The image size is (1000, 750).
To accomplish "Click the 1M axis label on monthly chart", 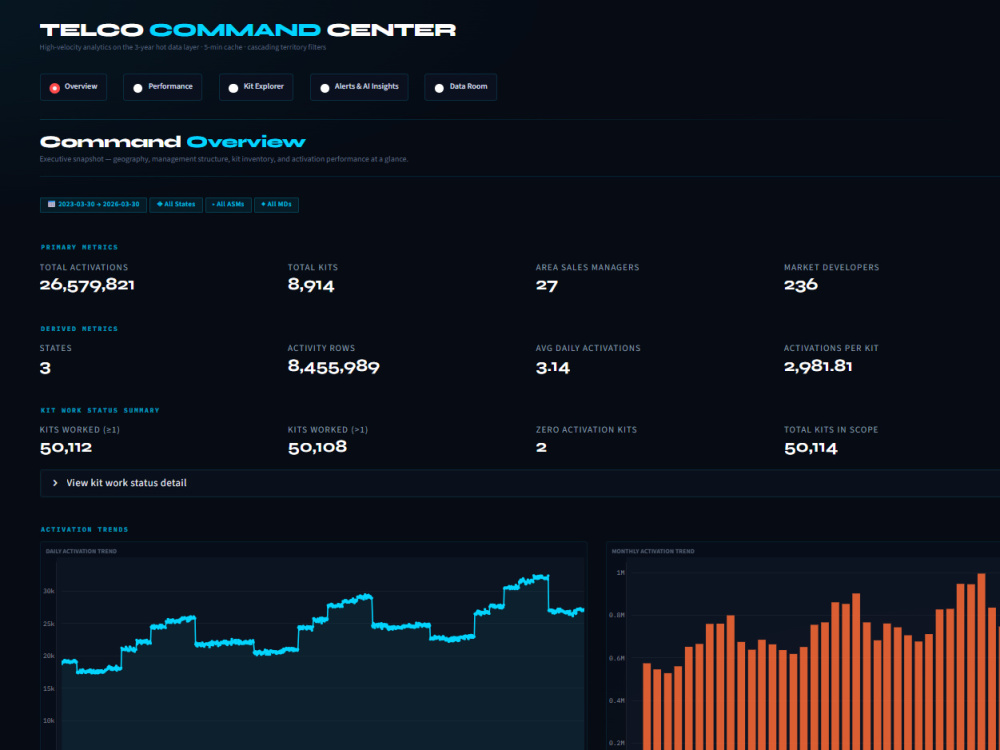I will pos(621,573).
